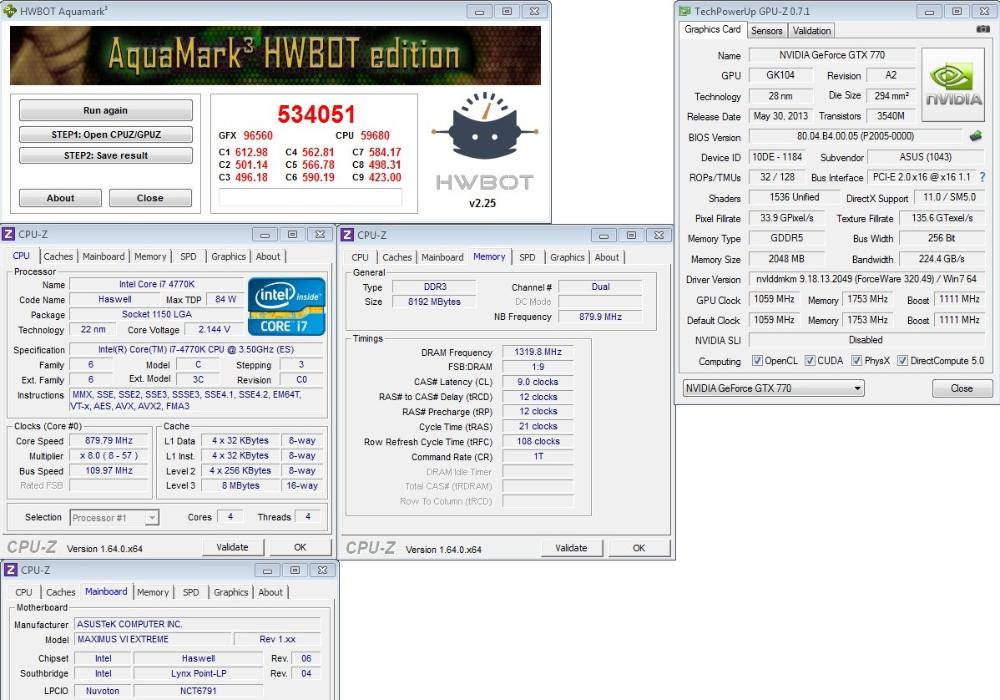Open Mainboard tab in CPU-Z CPU window
Viewport: 1000px width, 700px height.
pos(103,256)
